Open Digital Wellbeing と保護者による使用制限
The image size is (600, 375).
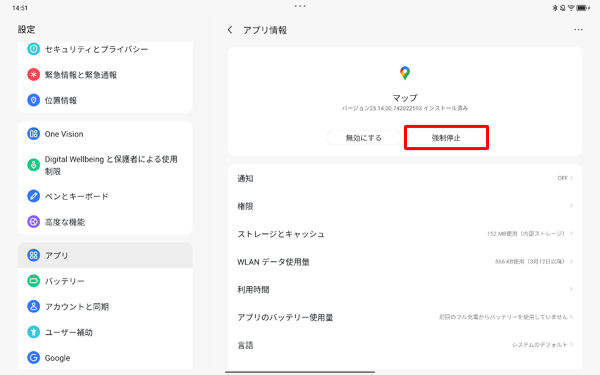pyautogui.click(x=105, y=165)
